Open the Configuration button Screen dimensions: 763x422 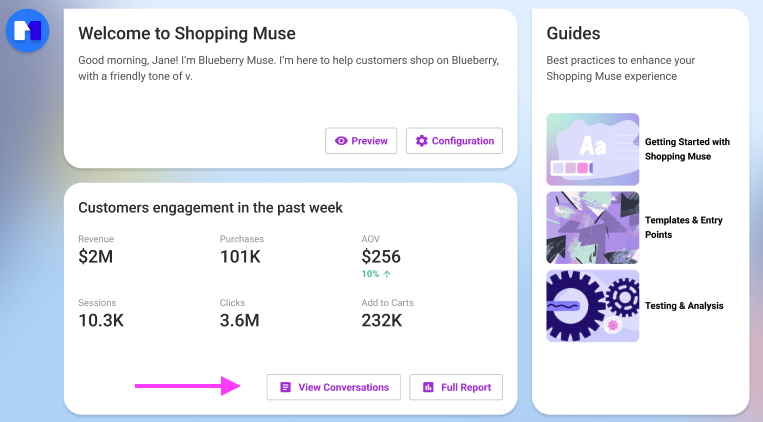coord(454,141)
